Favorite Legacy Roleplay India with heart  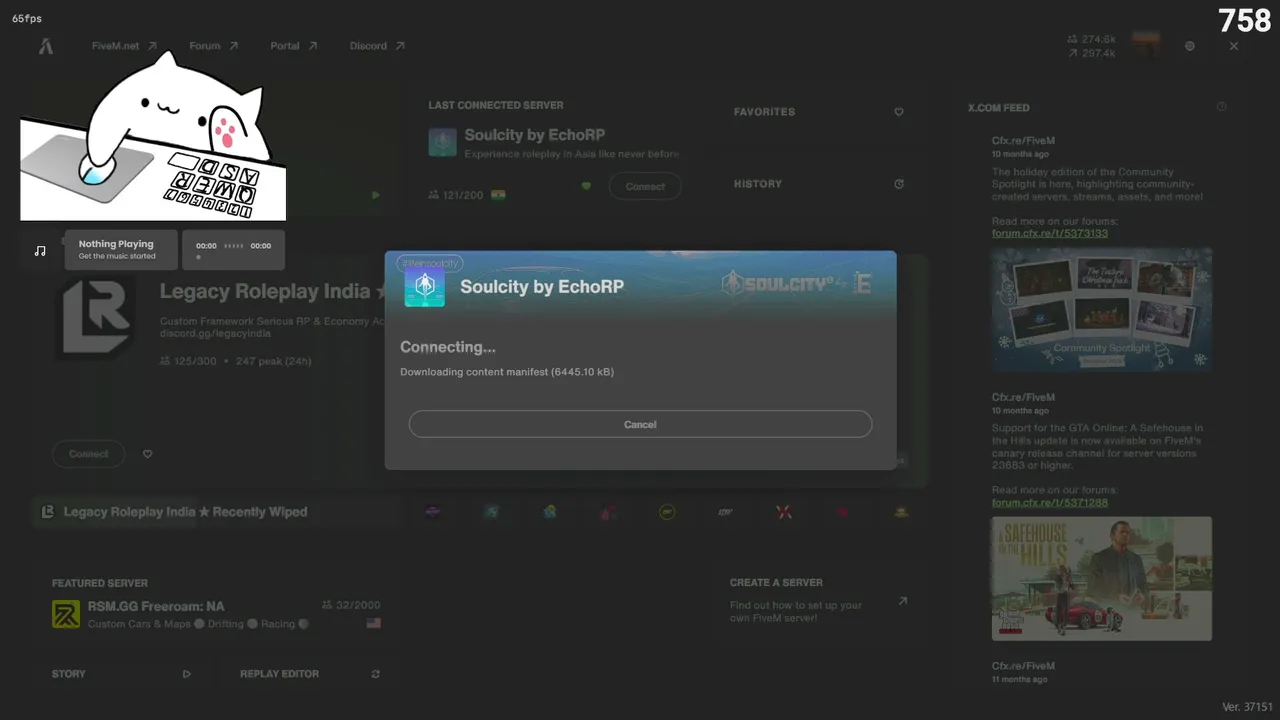(x=147, y=454)
